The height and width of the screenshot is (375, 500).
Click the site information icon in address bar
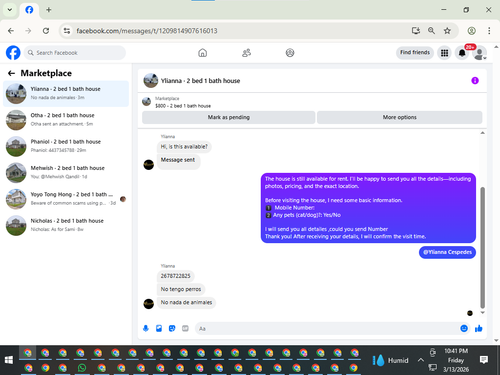(x=67, y=31)
